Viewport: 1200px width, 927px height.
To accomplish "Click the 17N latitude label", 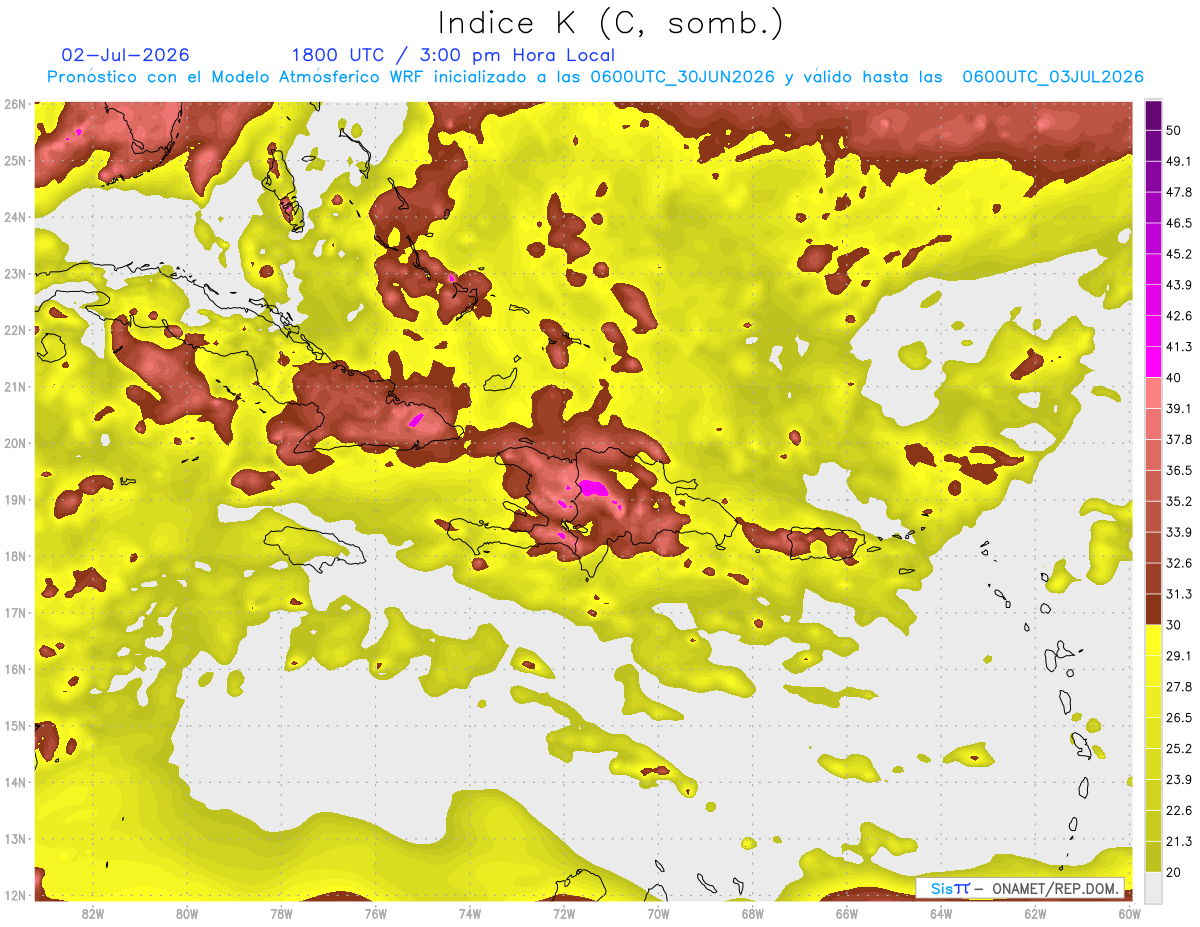I will (14, 613).
